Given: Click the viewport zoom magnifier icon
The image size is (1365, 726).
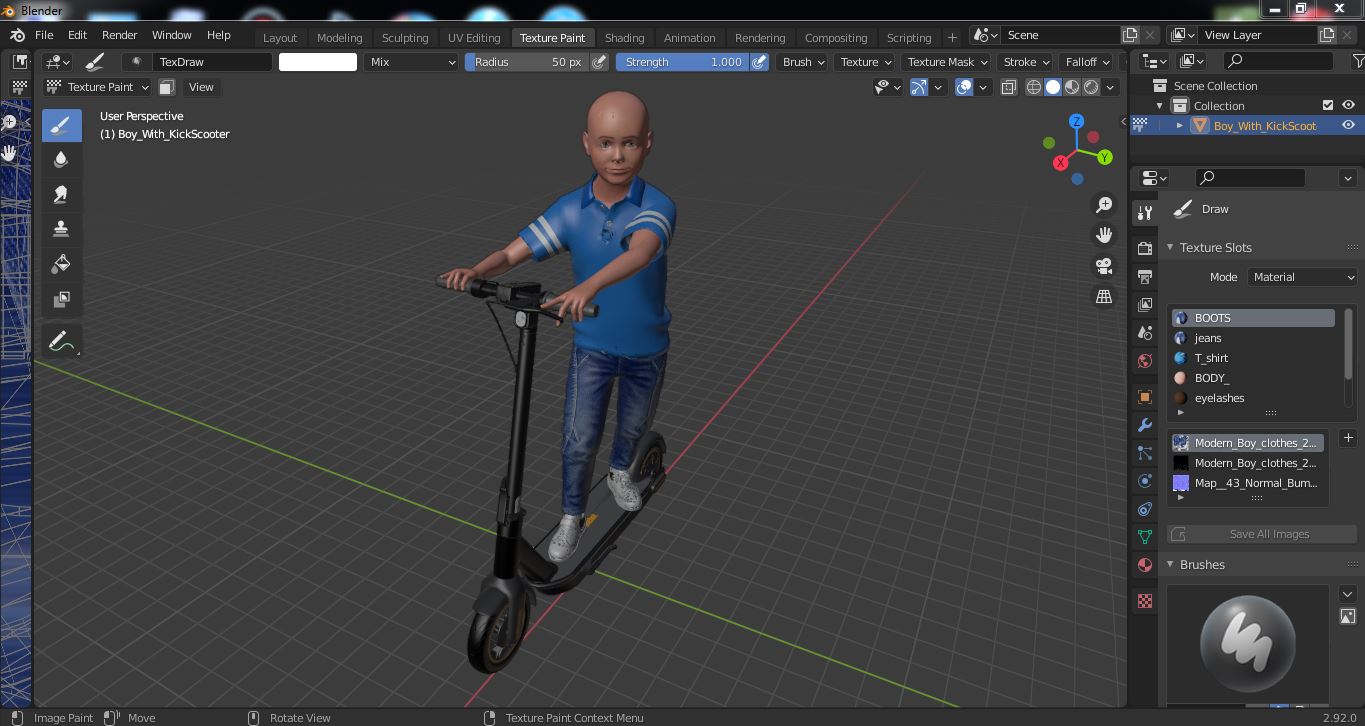Looking at the screenshot, I should click(1104, 205).
